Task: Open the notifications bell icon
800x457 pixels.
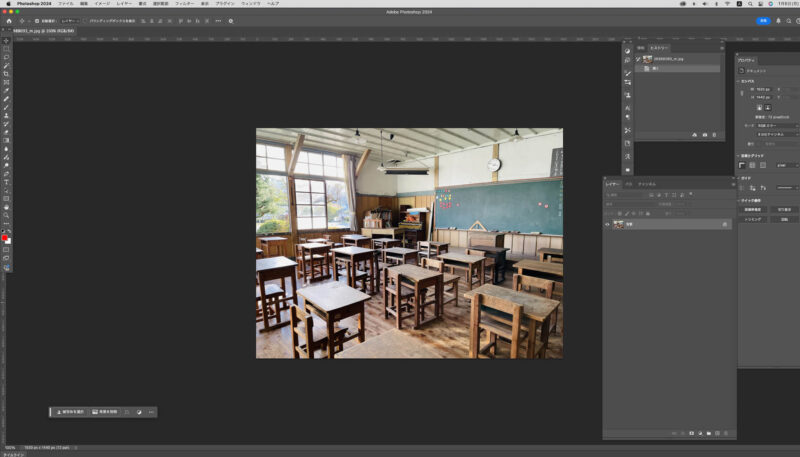Action: [x=778, y=21]
